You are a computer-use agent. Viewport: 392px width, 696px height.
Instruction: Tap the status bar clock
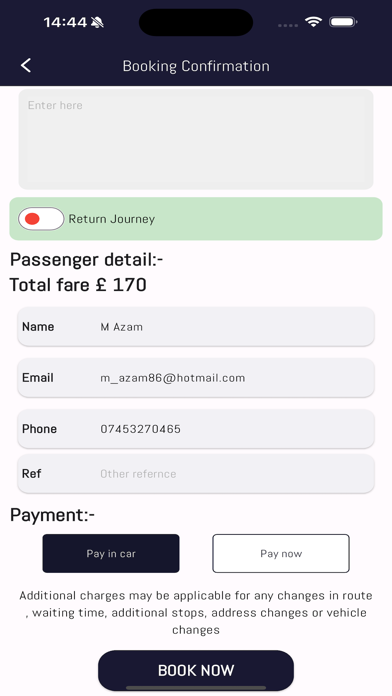pyautogui.click(x=65, y=22)
